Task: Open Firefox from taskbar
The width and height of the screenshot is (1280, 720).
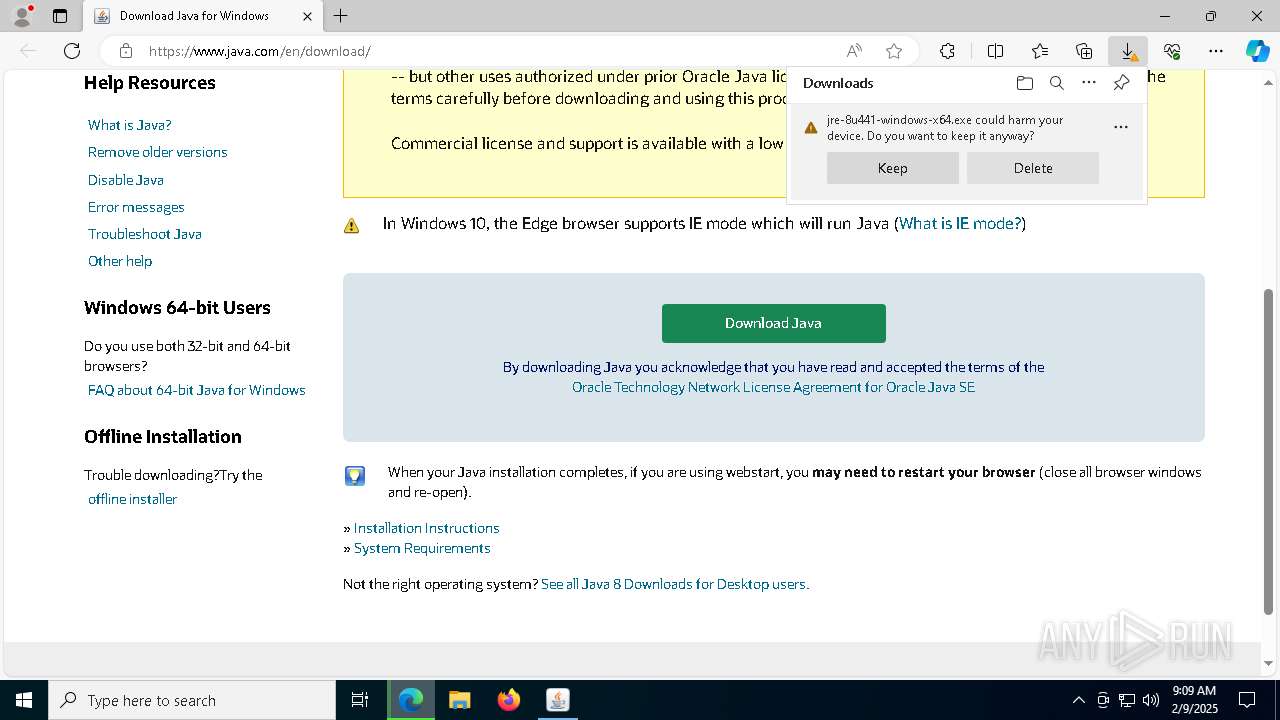Action: [x=509, y=700]
